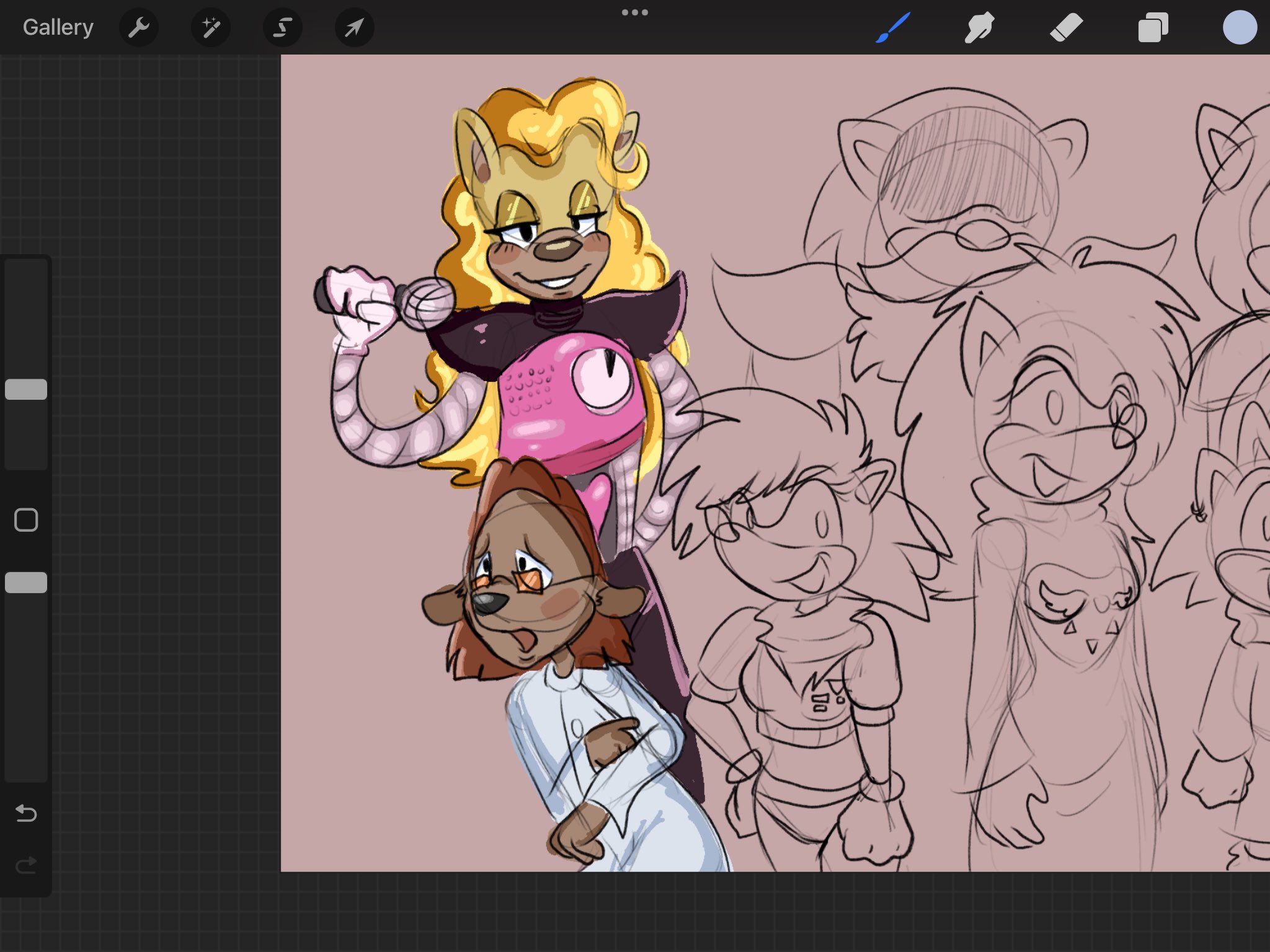The image size is (1270, 952).
Task: Click the brush opacity slider handle
Action: (x=26, y=583)
